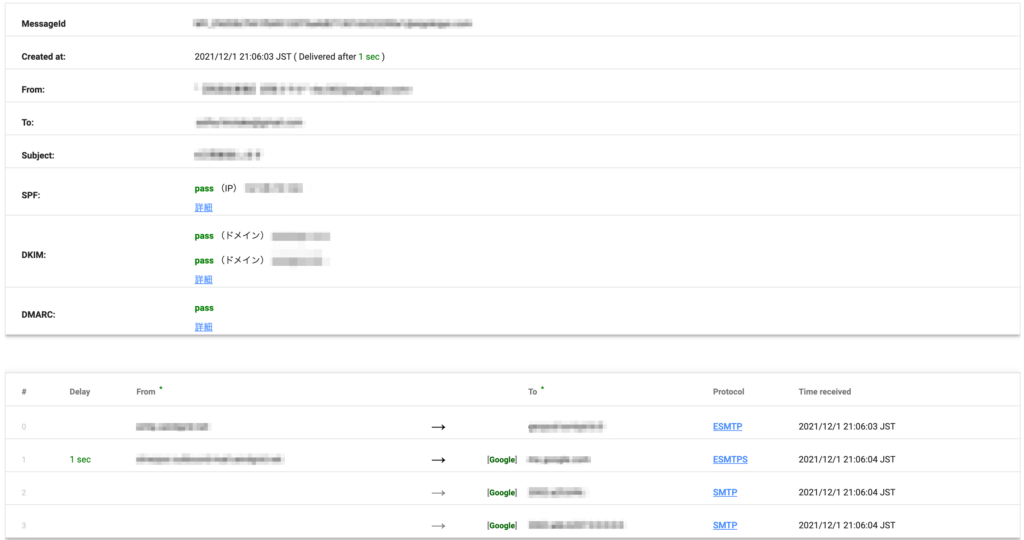The image size is (1024, 540).
Task: Open the DKIM details link
Action: click(203, 279)
